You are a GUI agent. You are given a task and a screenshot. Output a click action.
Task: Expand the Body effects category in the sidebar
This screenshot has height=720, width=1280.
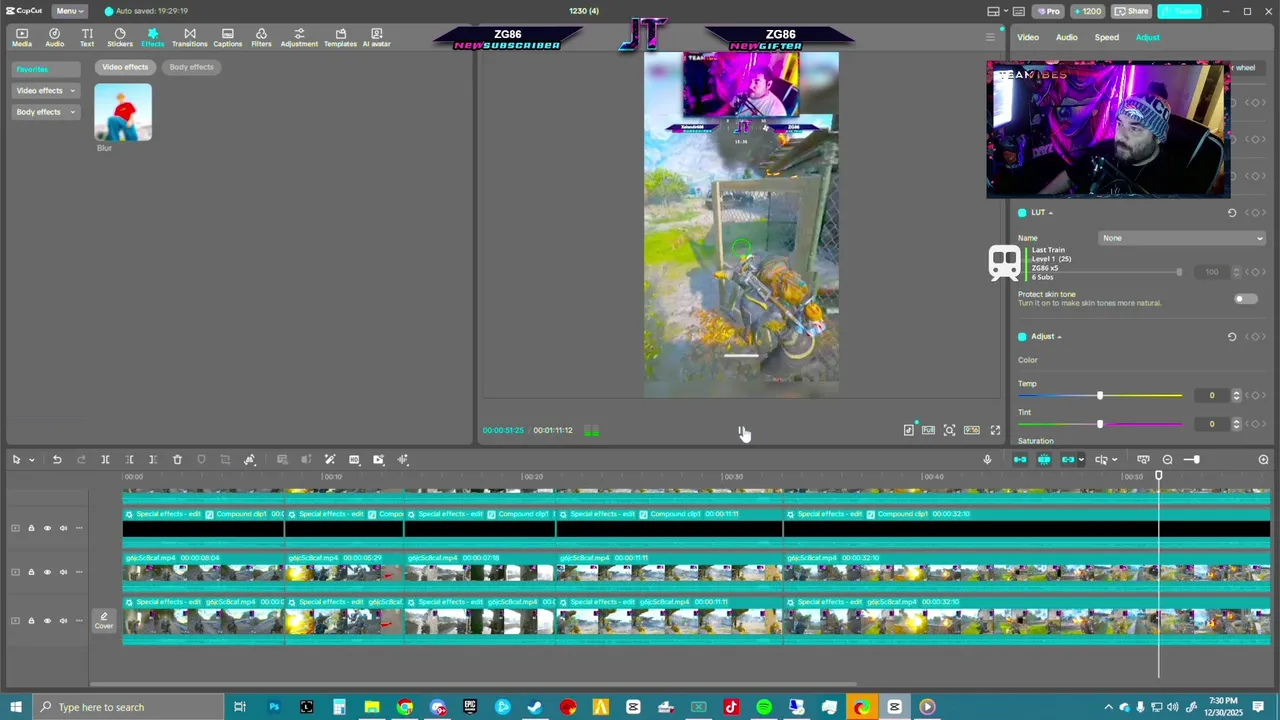click(x=46, y=112)
